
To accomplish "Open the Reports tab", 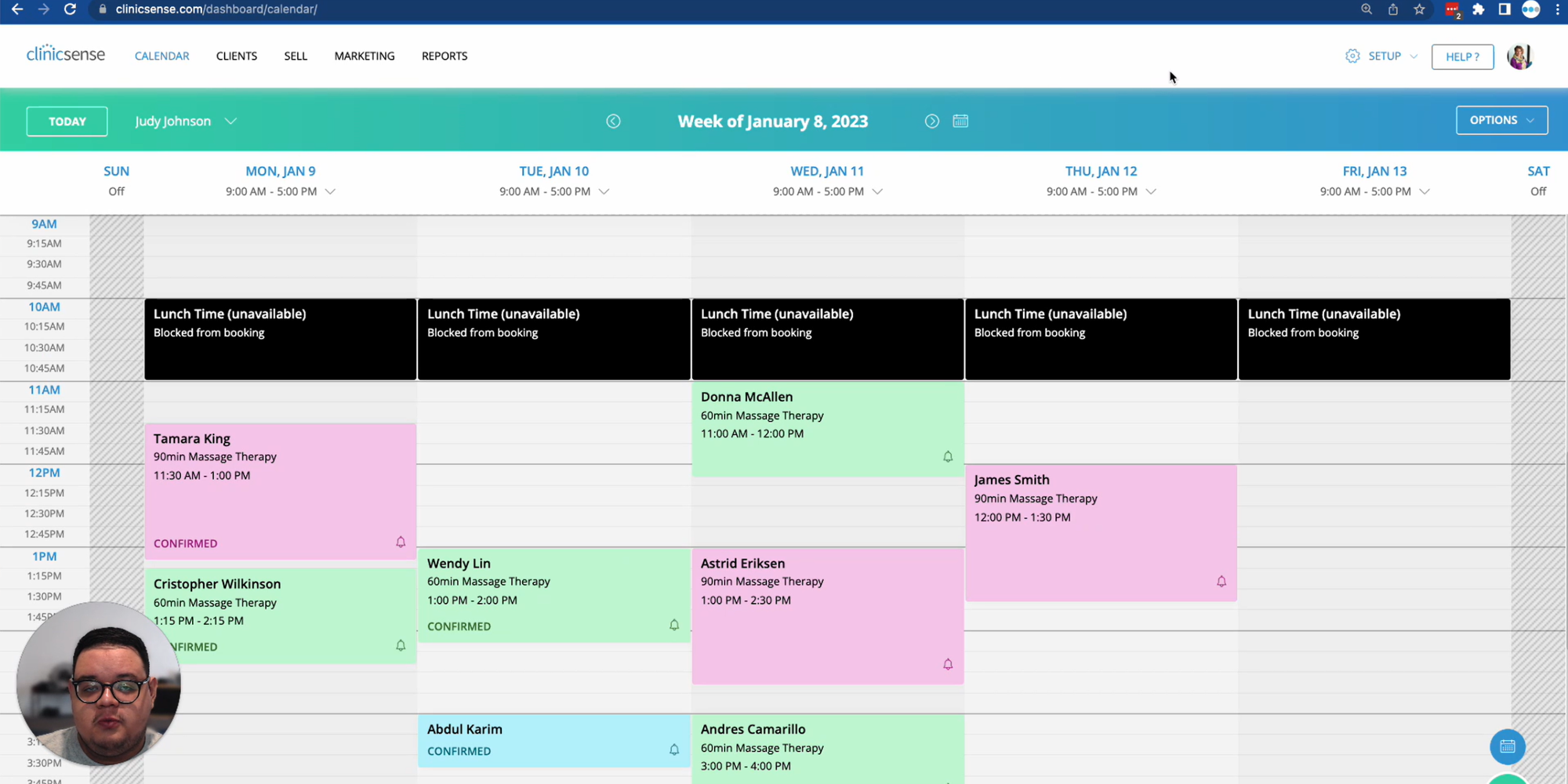I will click(445, 56).
